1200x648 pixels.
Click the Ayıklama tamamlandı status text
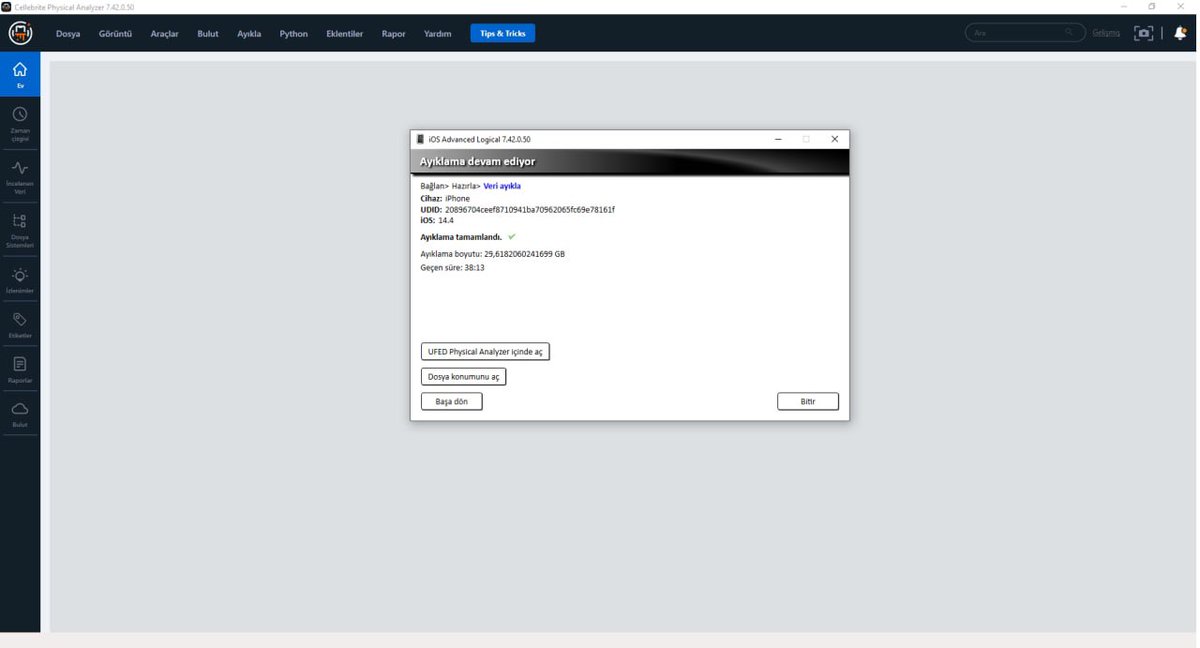point(461,237)
